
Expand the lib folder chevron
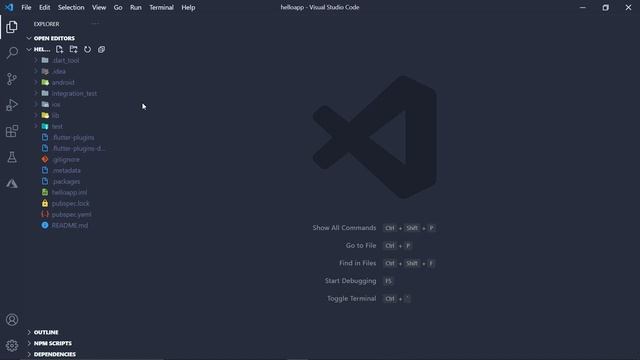(x=36, y=115)
